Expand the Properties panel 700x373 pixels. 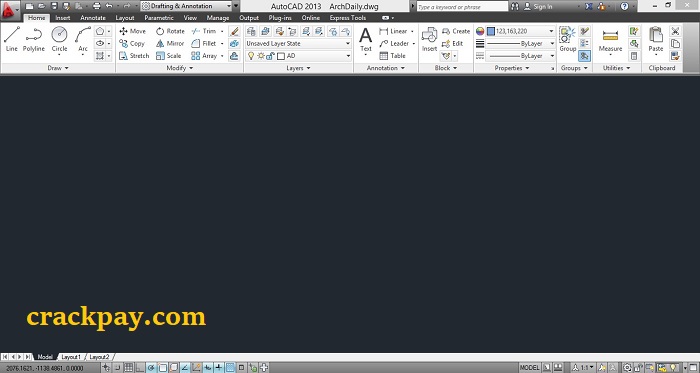tap(512, 68)
